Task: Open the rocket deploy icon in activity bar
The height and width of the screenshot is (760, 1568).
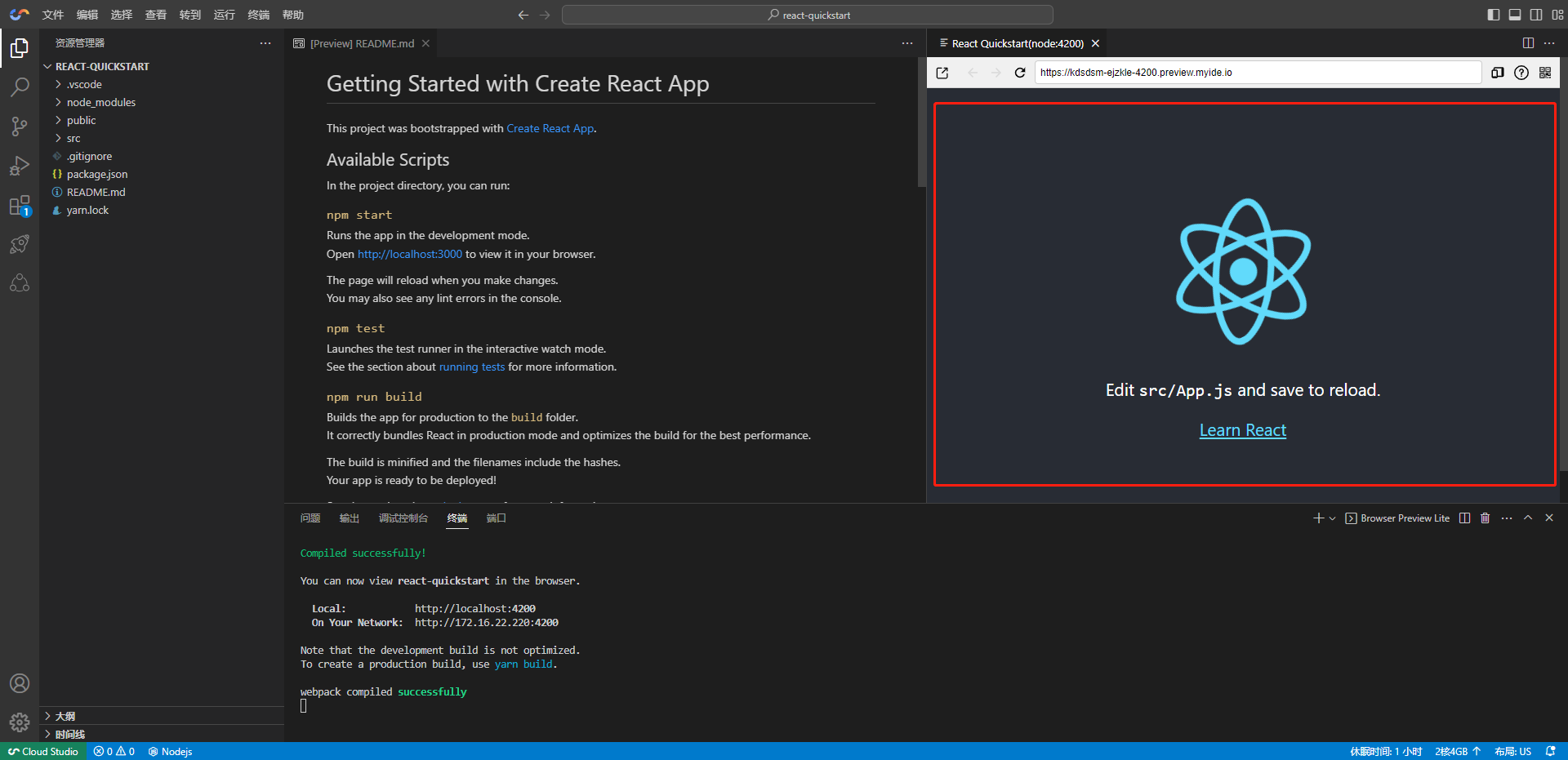Action: point(20,244)
